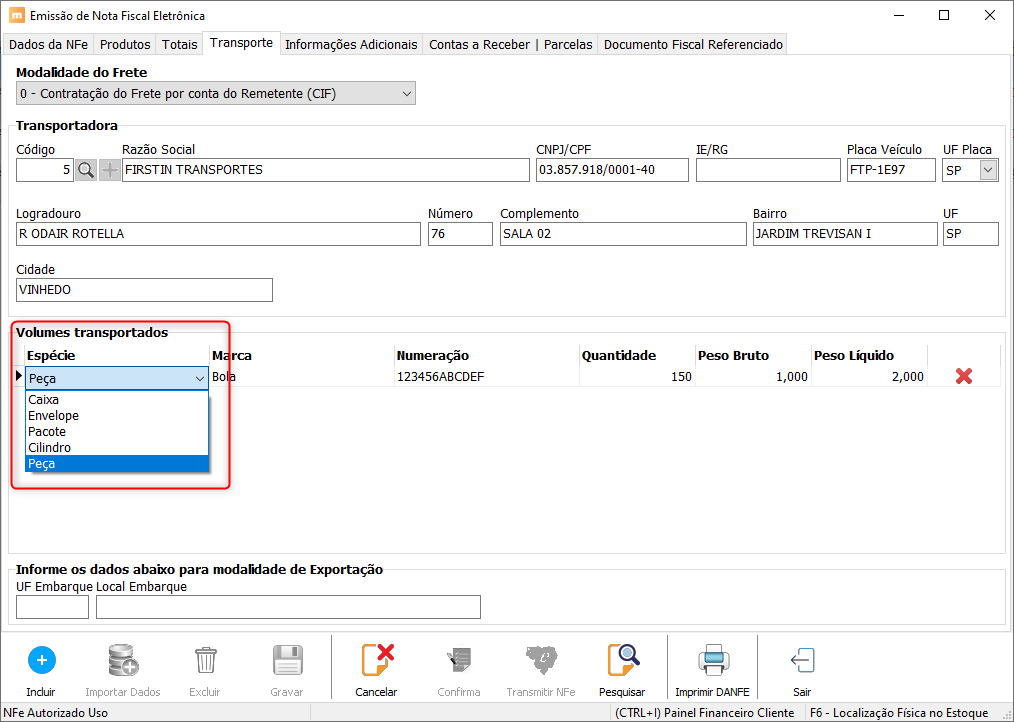This screenshot has width=1014, height=722.
Task: Delete volume row with red X icon
Action: tap(964, 376)
